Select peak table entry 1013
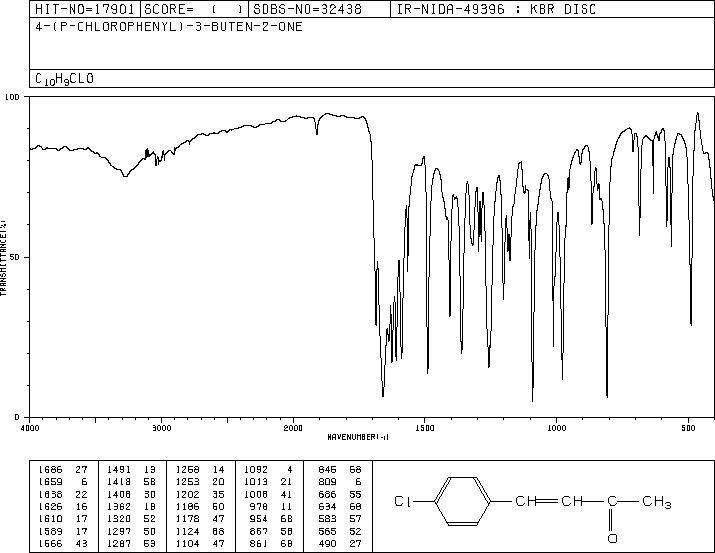The image size is (715, 553). point(269,482)
